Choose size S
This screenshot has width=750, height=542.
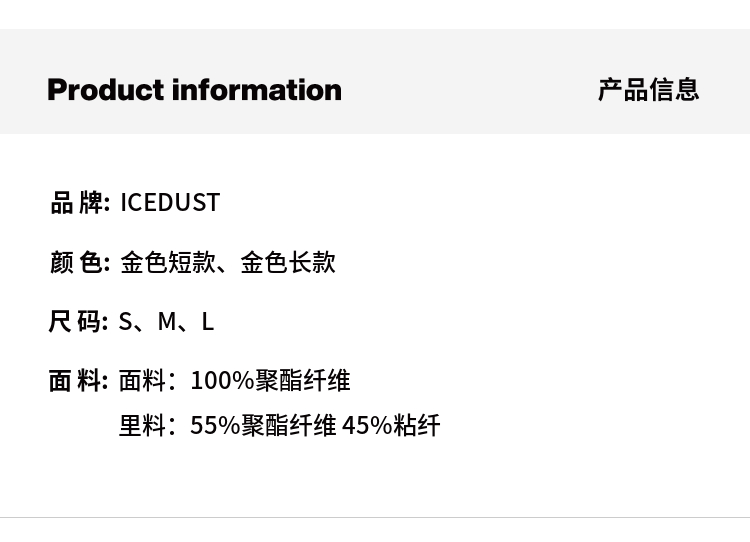pyautogui.click(x=126, y=321)
